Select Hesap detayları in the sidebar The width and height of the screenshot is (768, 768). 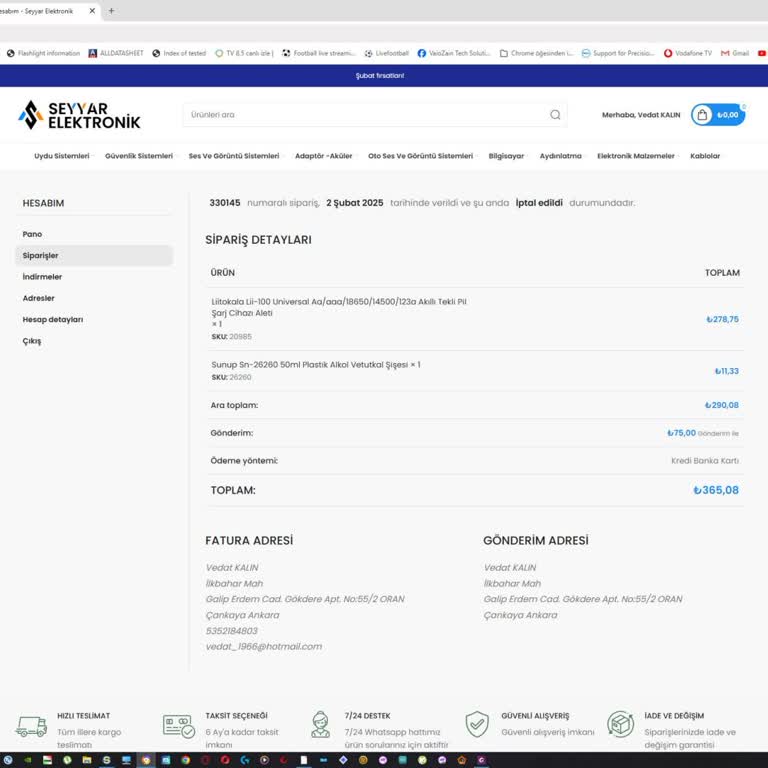[53, 320]
